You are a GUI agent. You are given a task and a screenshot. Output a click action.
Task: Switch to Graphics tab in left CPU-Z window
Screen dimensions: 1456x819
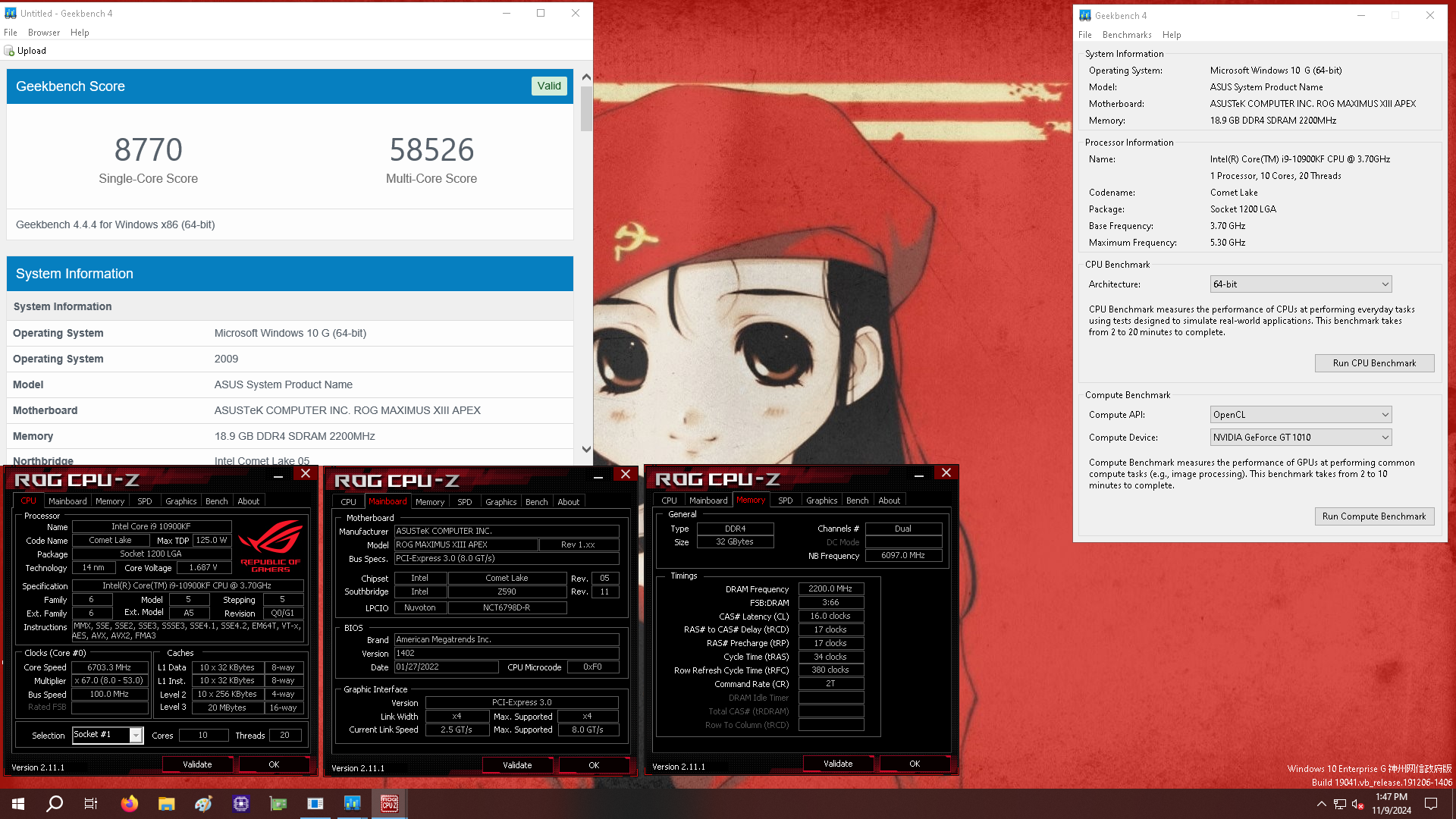tap(181, 501)
